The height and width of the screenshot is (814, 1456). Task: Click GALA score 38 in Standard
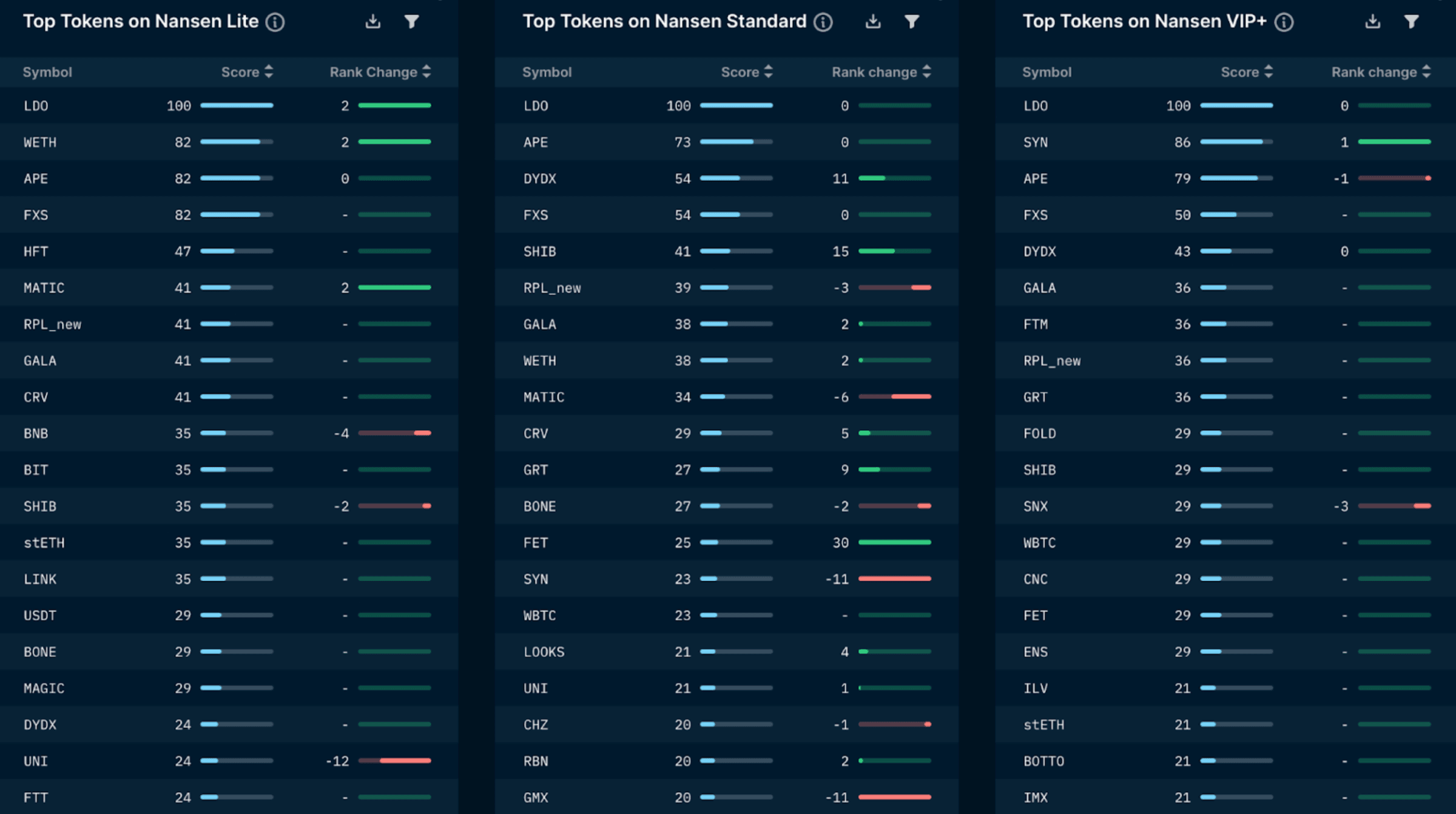click(682, 325)
